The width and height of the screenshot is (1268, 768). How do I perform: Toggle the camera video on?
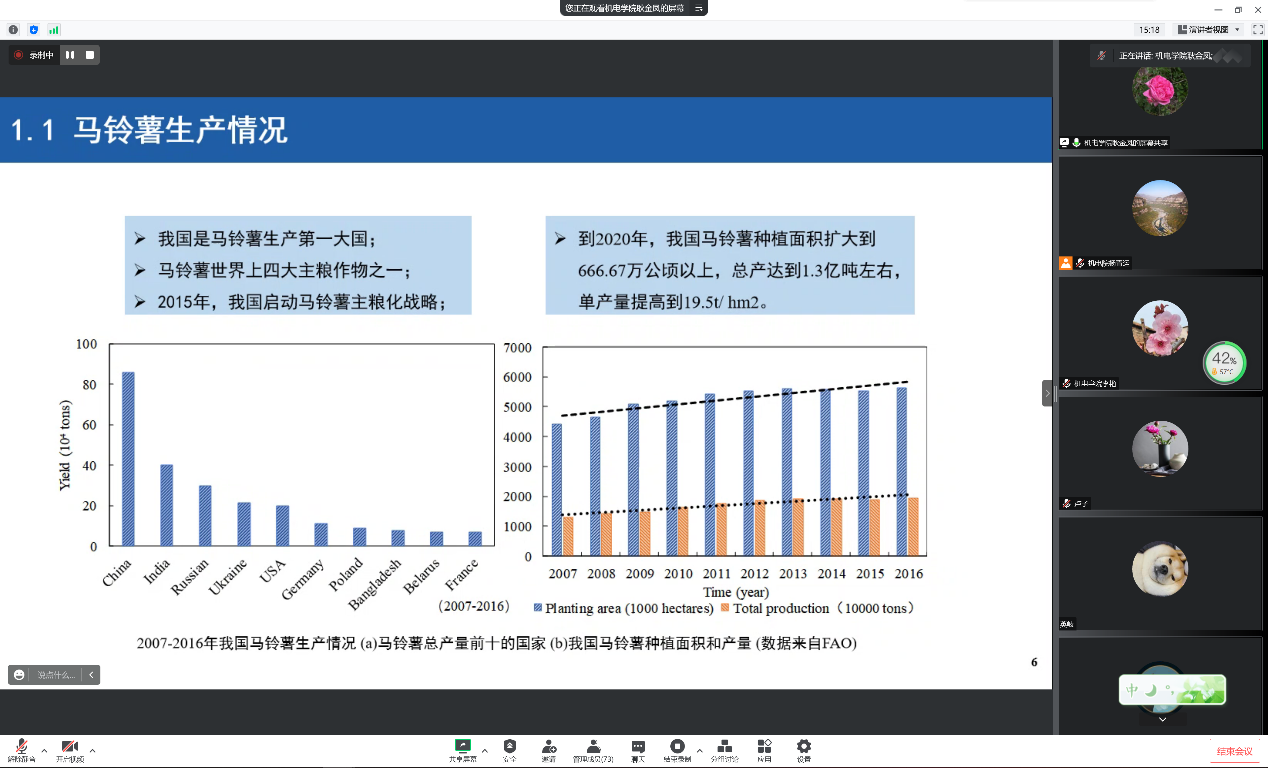(70, 749)
